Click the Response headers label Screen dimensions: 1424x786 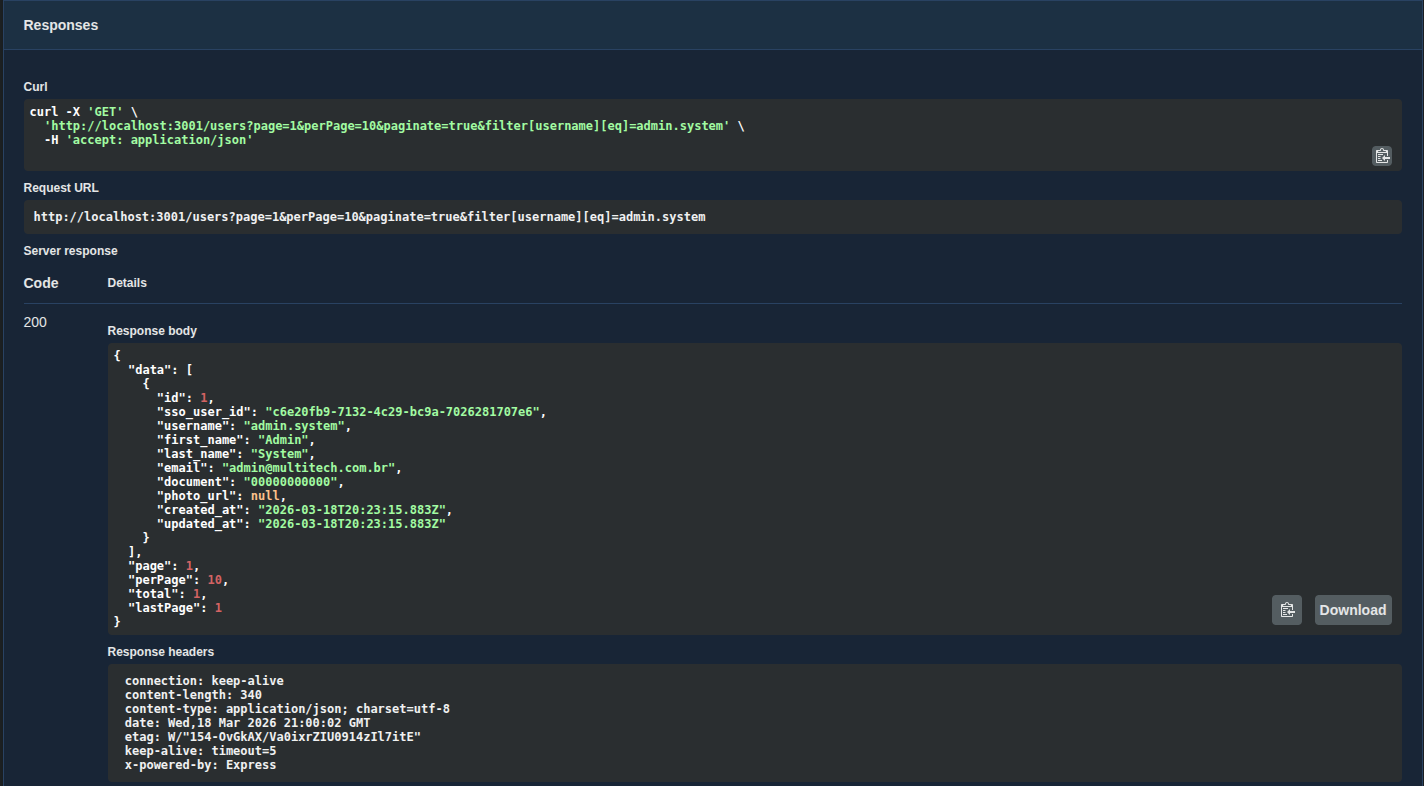160,652
